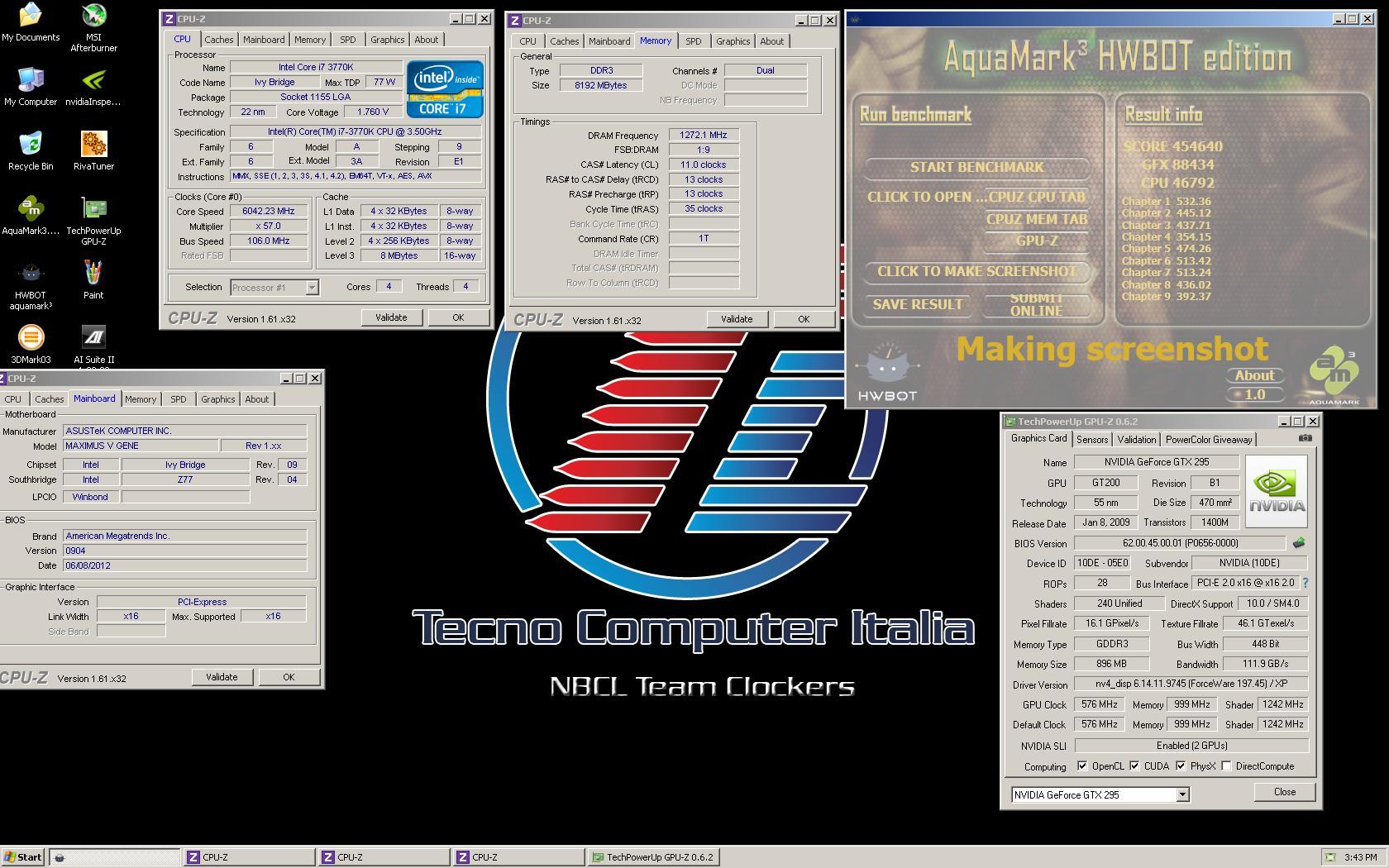Open the Recycle Bin icon
This screenshot has height=868, width=1389.
31,151
